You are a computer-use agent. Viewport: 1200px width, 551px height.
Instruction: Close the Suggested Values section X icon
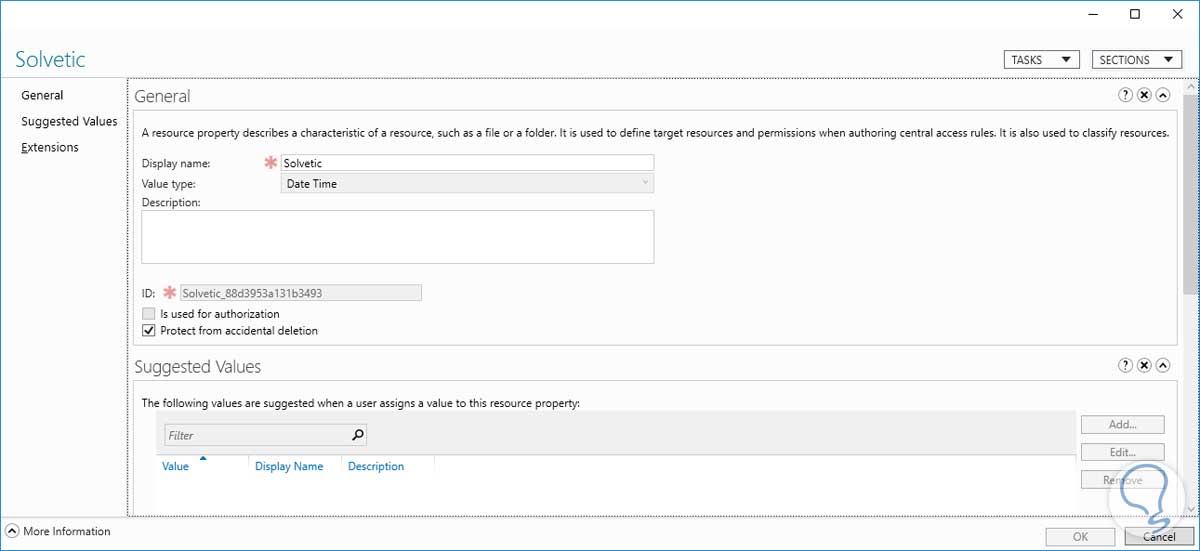point(1144,366)
